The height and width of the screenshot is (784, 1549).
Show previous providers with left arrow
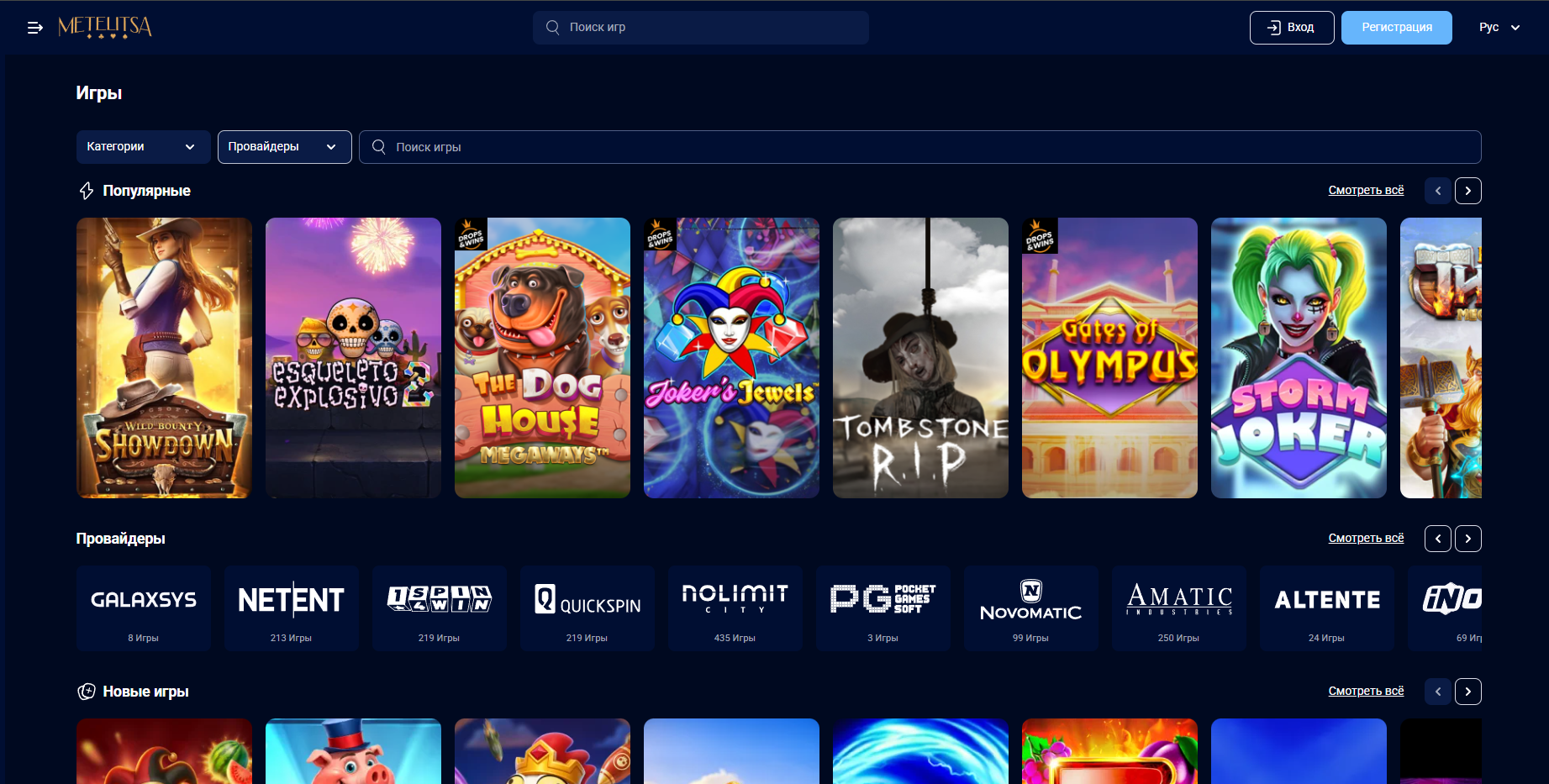pyautogui.click(x=1438, y=539)
